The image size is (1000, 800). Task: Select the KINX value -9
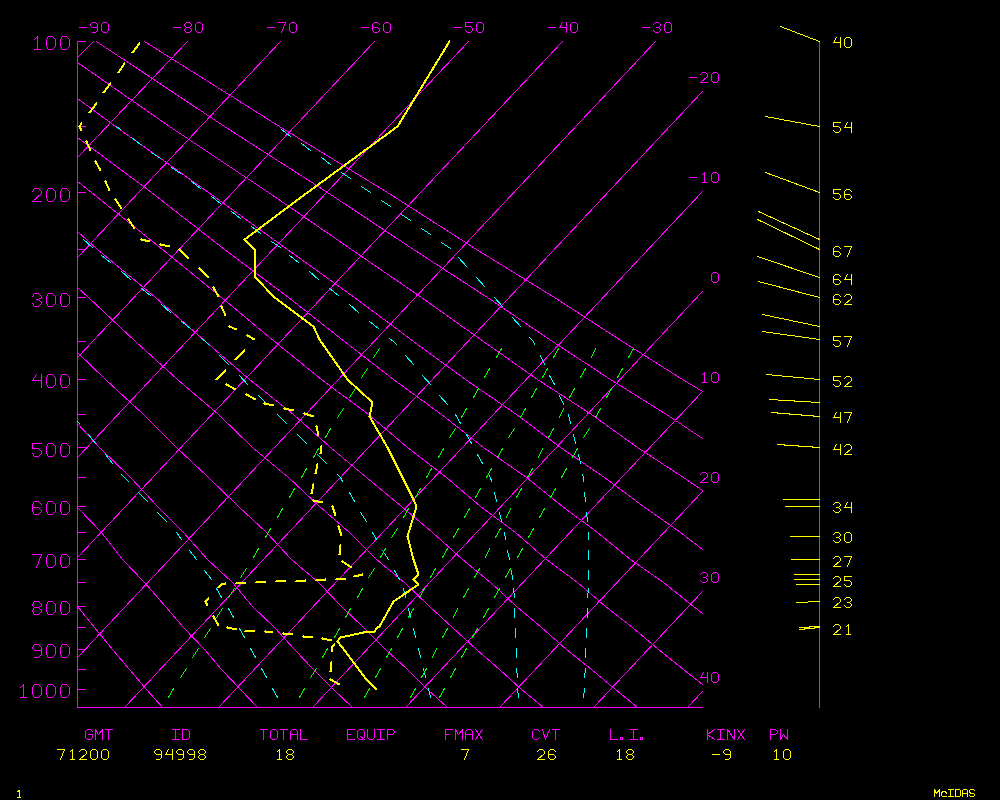tap(722, 755)
